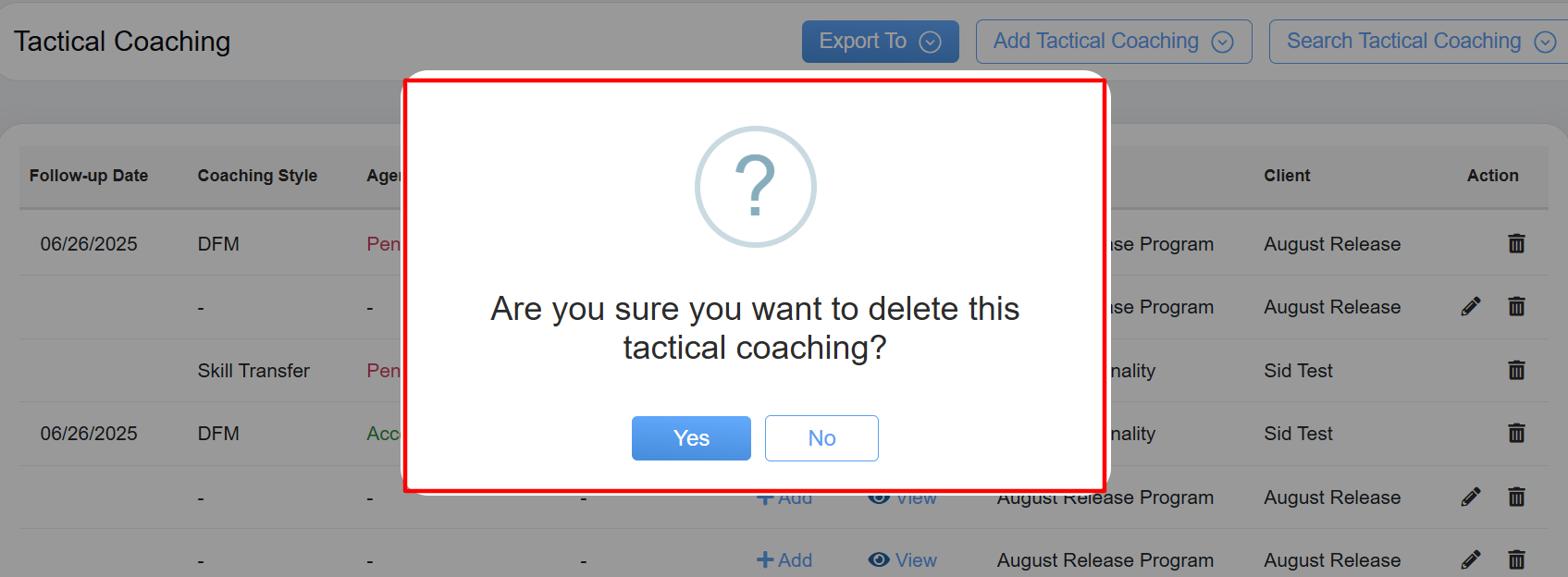1568x577 pixels.
Task: Click the pencil edit icon in the fifth row
Action: click(1471, 497)
